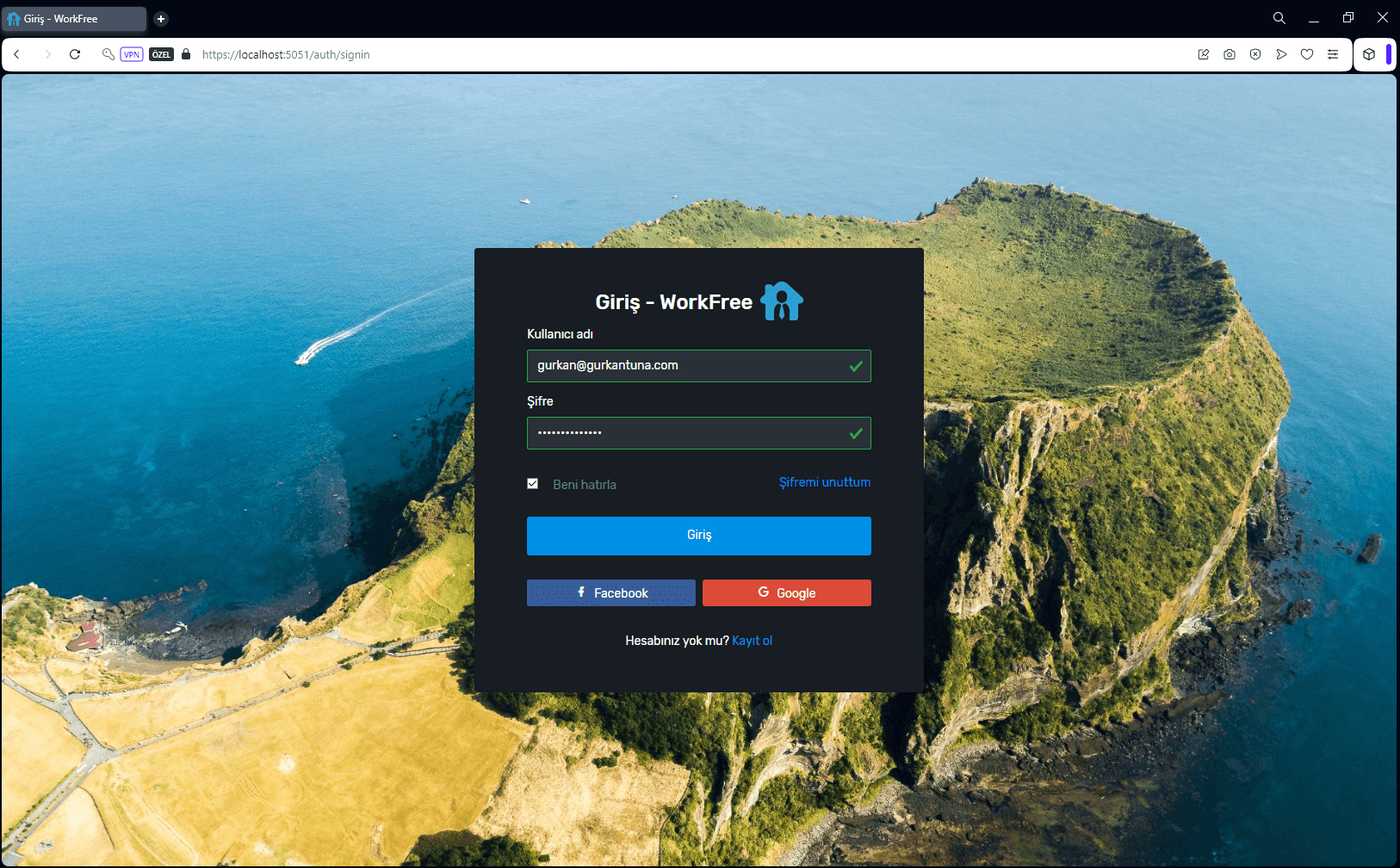Click the search tabs magnifier icon

click(1279, 18)
